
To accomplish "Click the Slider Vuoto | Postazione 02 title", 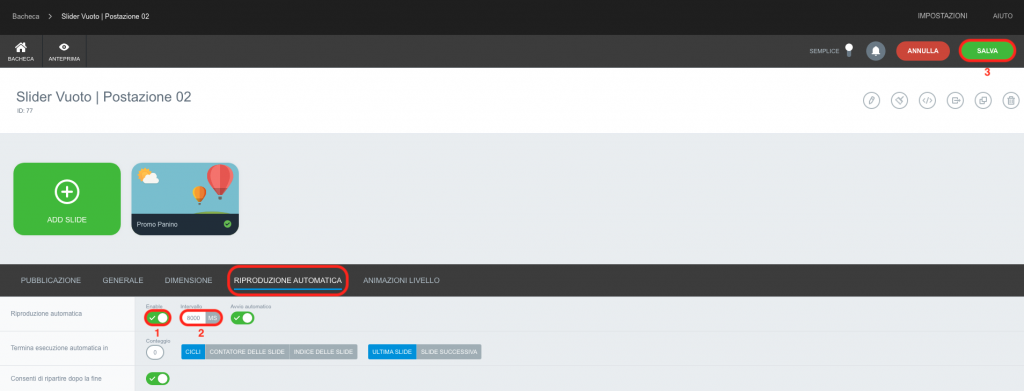I will [x=104, y=97].
